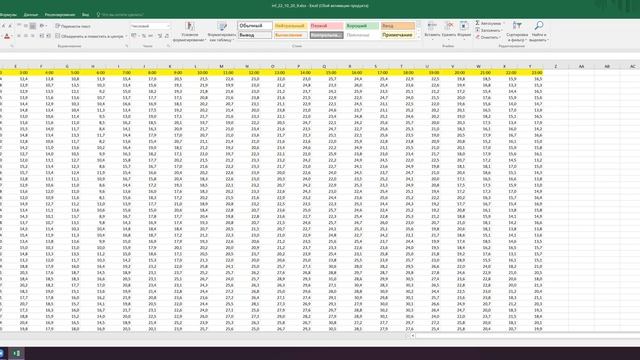Click the decrease indent icon
The height and width of the screenshot is (360, 640).
[42, 36]
